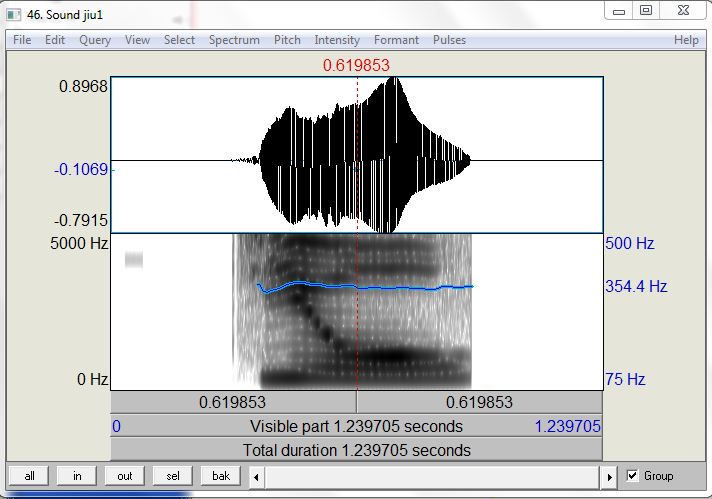
Task: Click the 354.4 Hz pitch value
Action: 636,287
